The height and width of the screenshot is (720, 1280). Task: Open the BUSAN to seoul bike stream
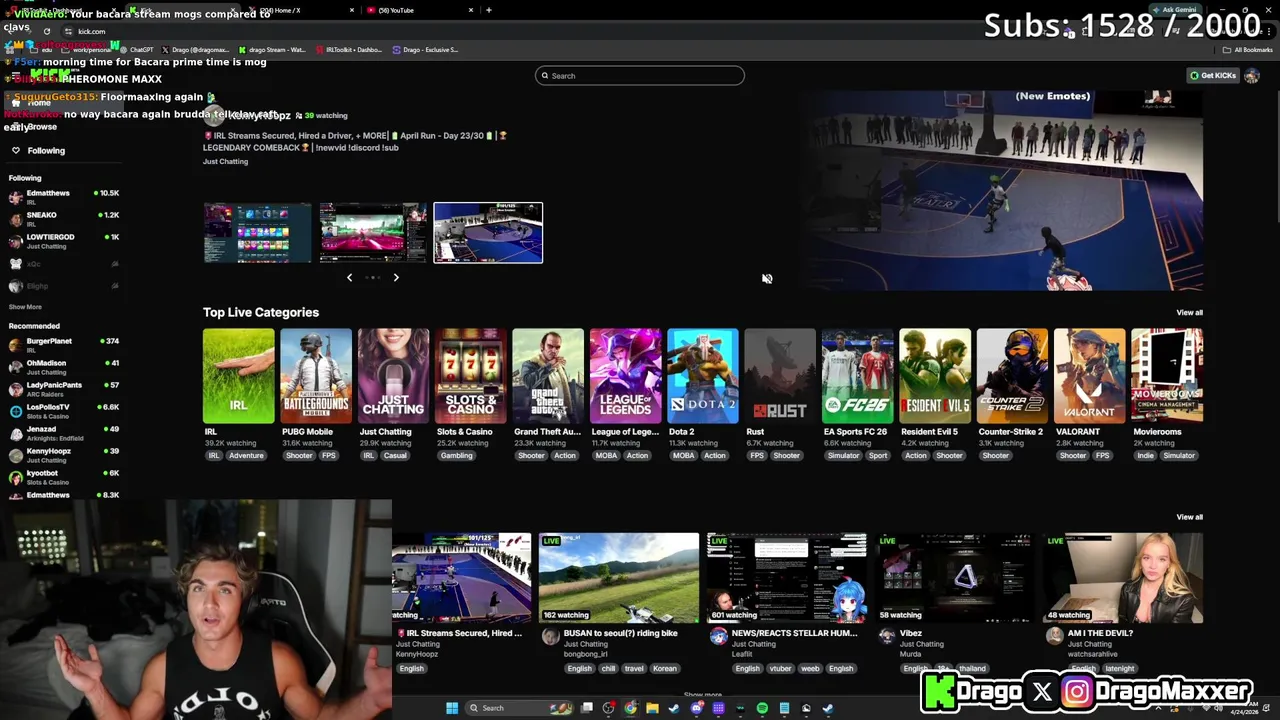(619, 578)
